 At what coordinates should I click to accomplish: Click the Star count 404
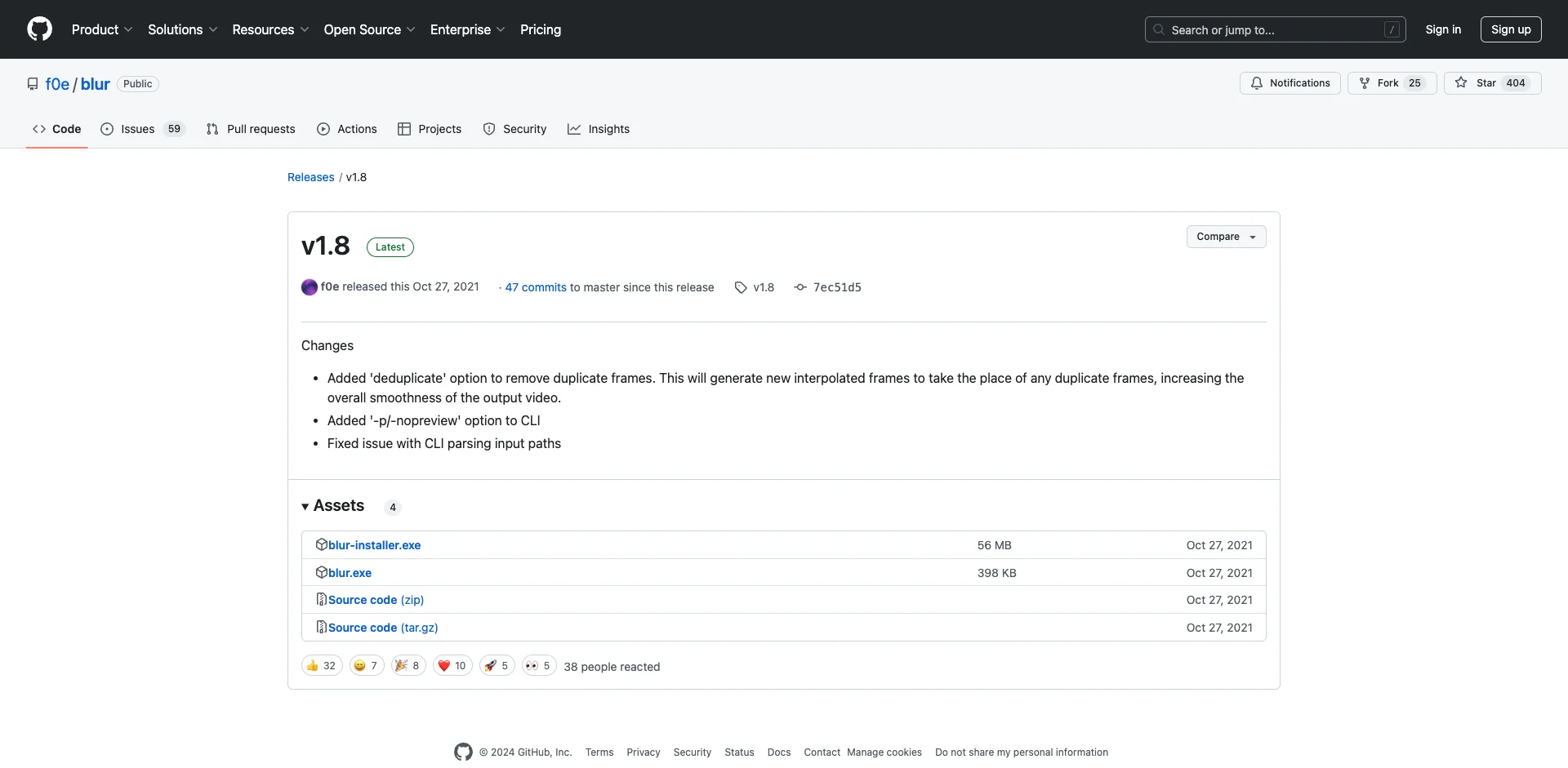pyautogui.click(x=1516, y=83)
